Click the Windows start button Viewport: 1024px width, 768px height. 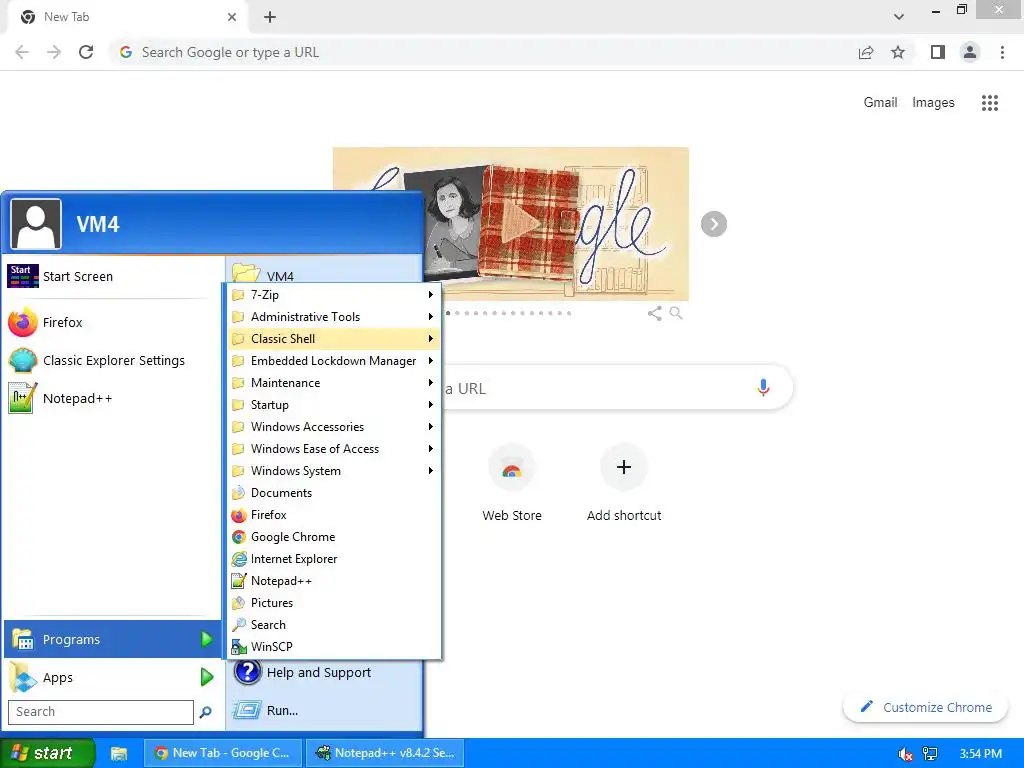[x=48, y=753]
